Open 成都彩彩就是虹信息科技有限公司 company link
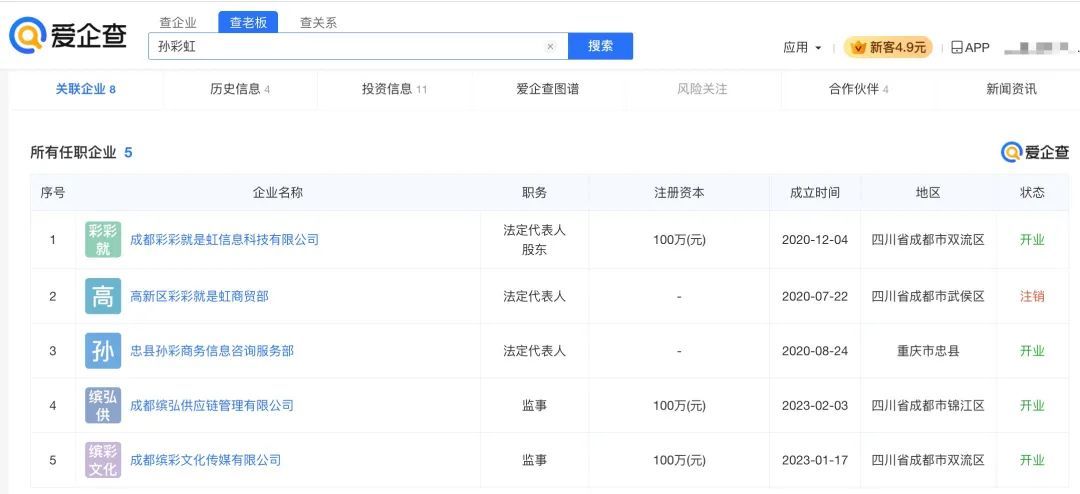 pyautogui.click(x=224, y=240)
